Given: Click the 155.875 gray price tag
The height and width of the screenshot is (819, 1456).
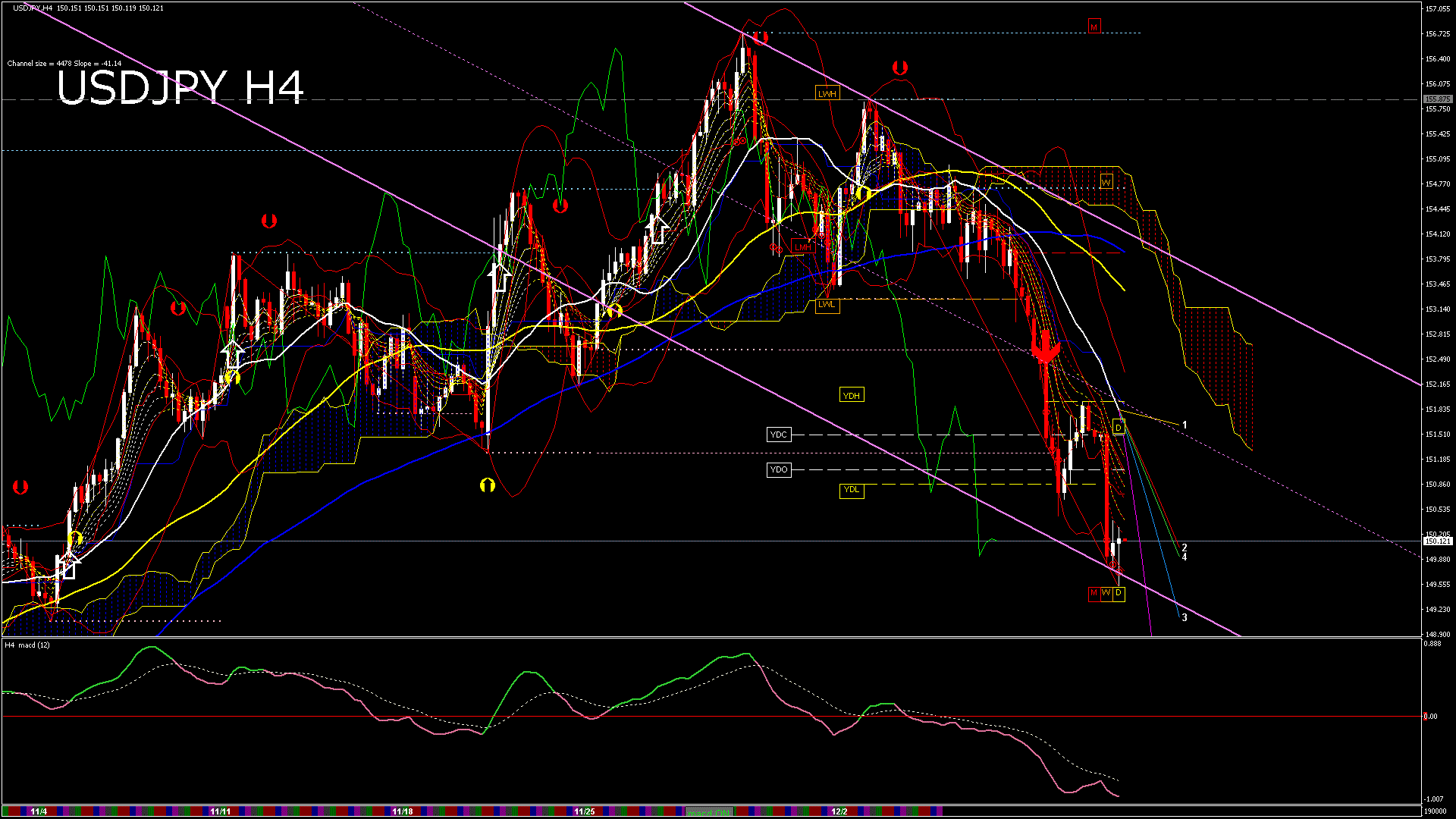Looking at the screenshot, I should tap(1437, 99).
